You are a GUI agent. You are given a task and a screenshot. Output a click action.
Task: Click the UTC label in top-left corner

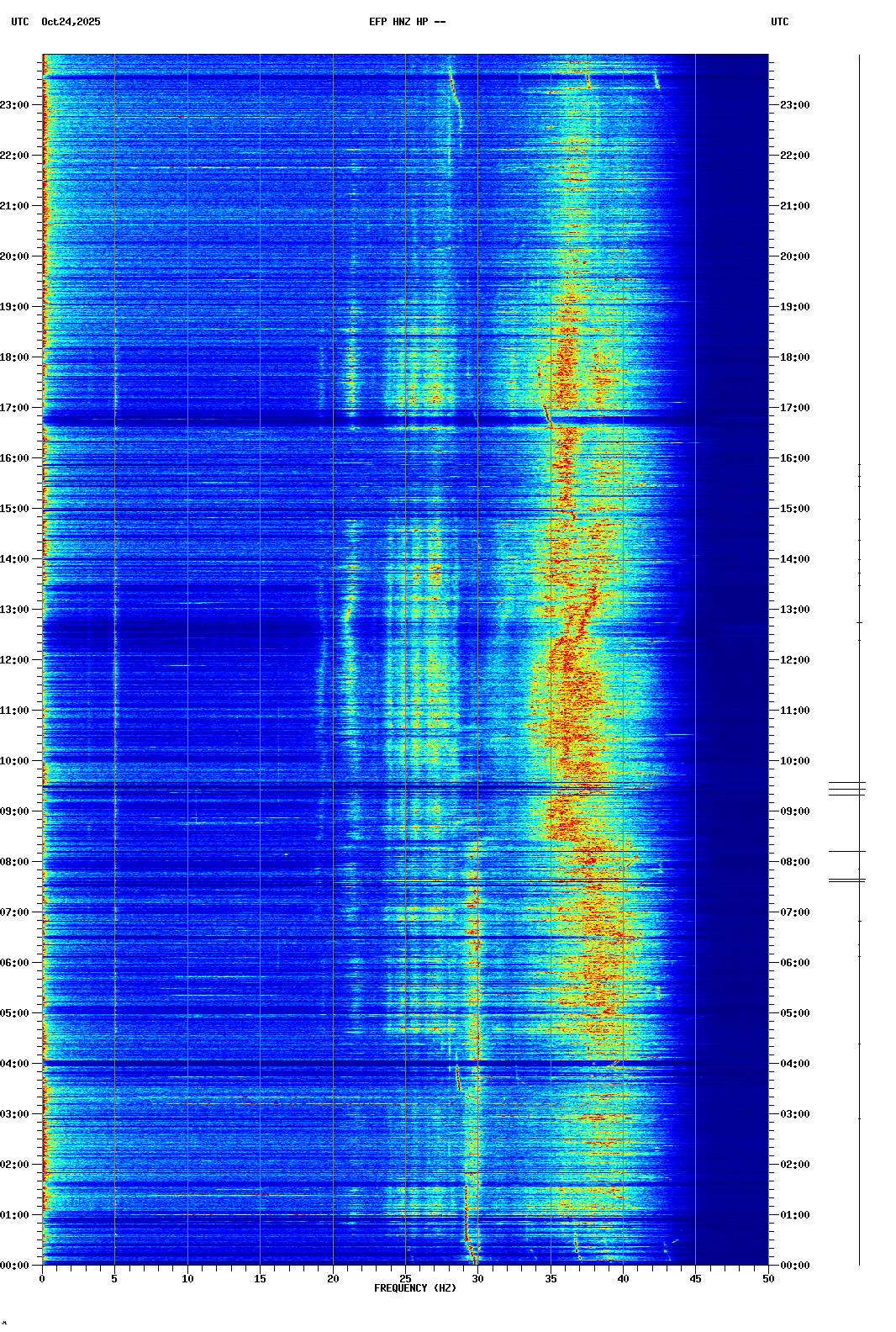coord(19,22)
